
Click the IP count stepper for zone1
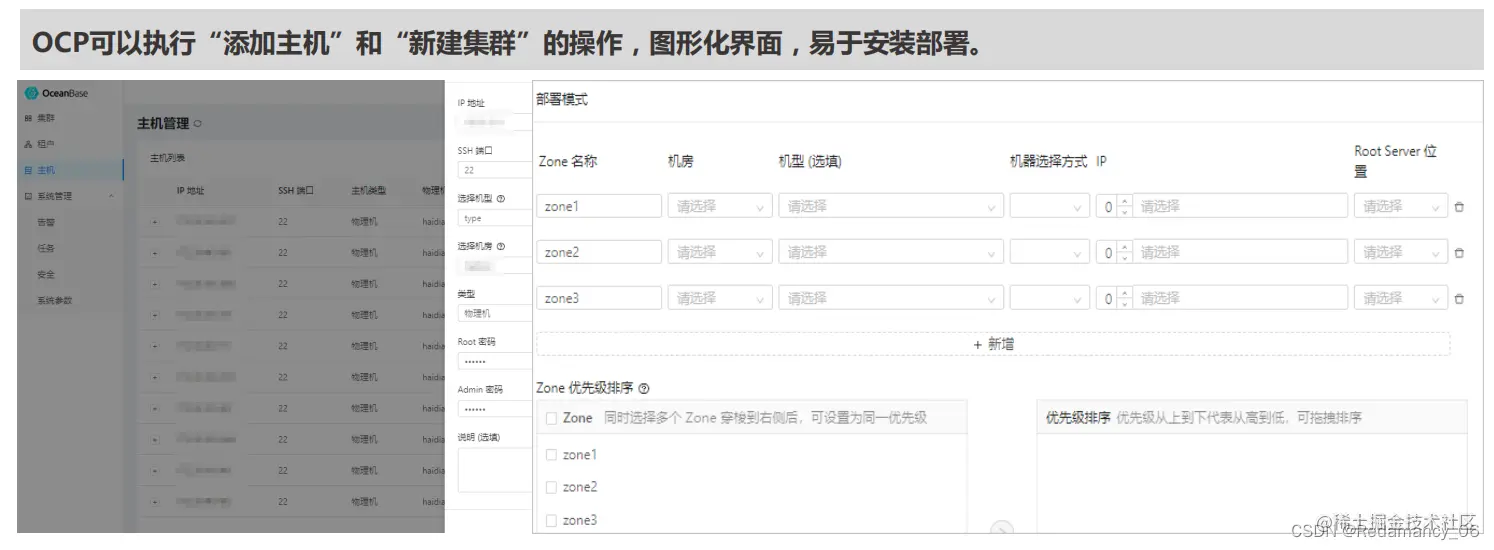point(1114,206)
